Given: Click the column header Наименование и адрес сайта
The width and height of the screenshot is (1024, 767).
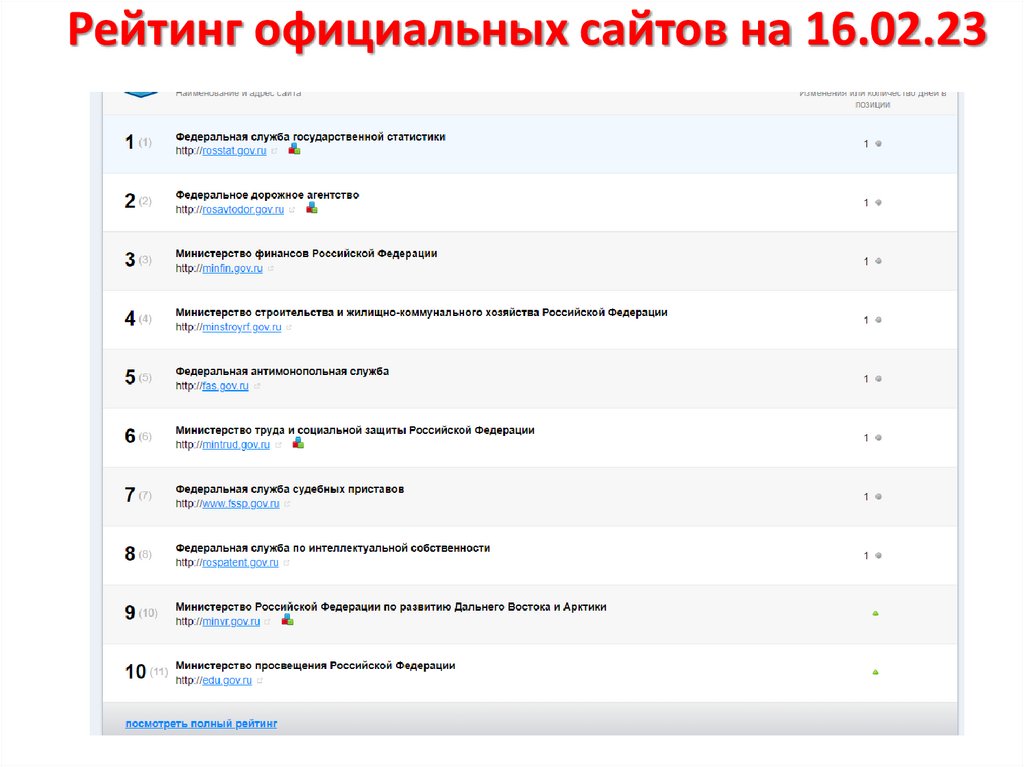Looking at the screenshot, I should coord(238,91).
